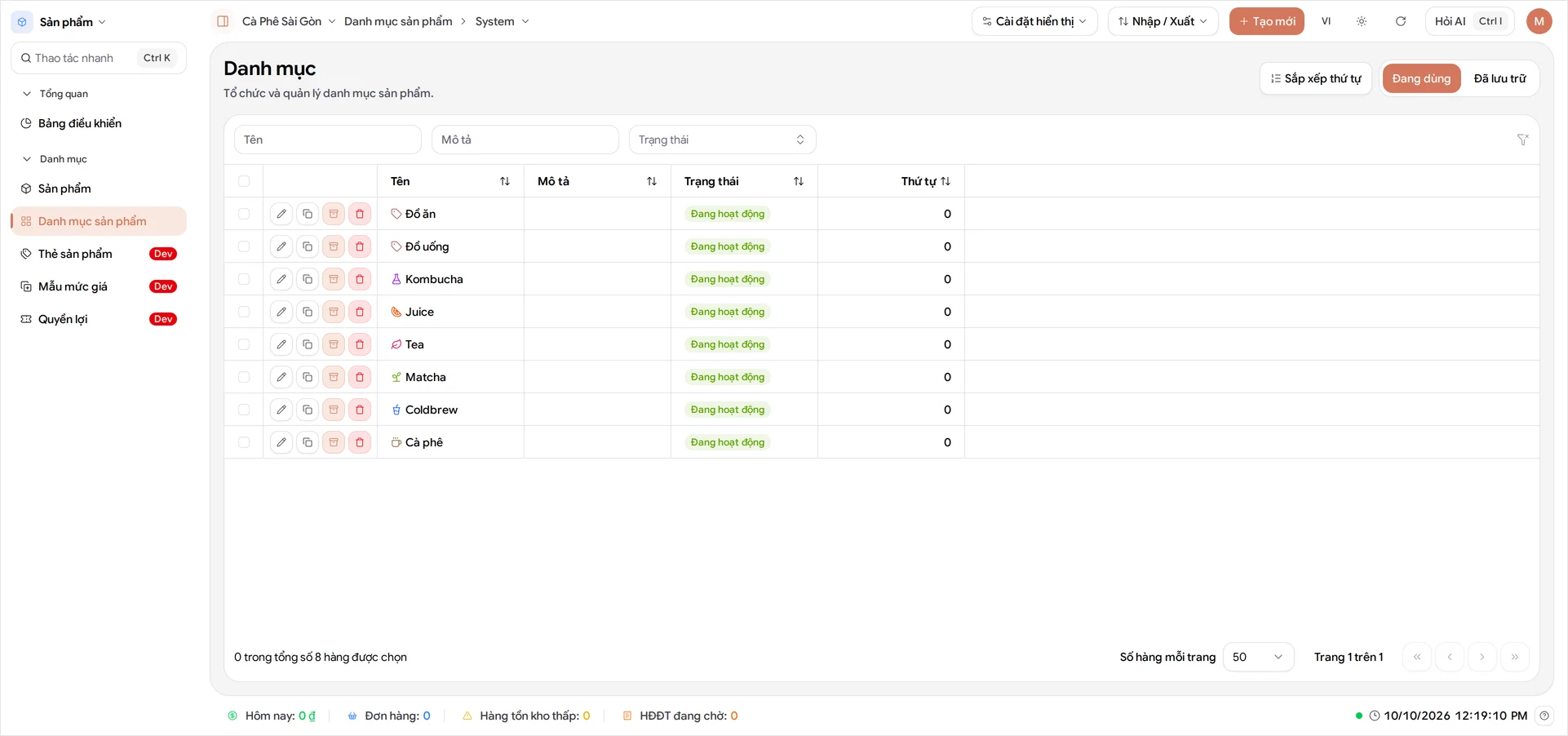Expand the Cài đặt hiển thị menu
The height and width of the screenshot is (736, 1568).
pyautogui.click(x=1034, y=21)
